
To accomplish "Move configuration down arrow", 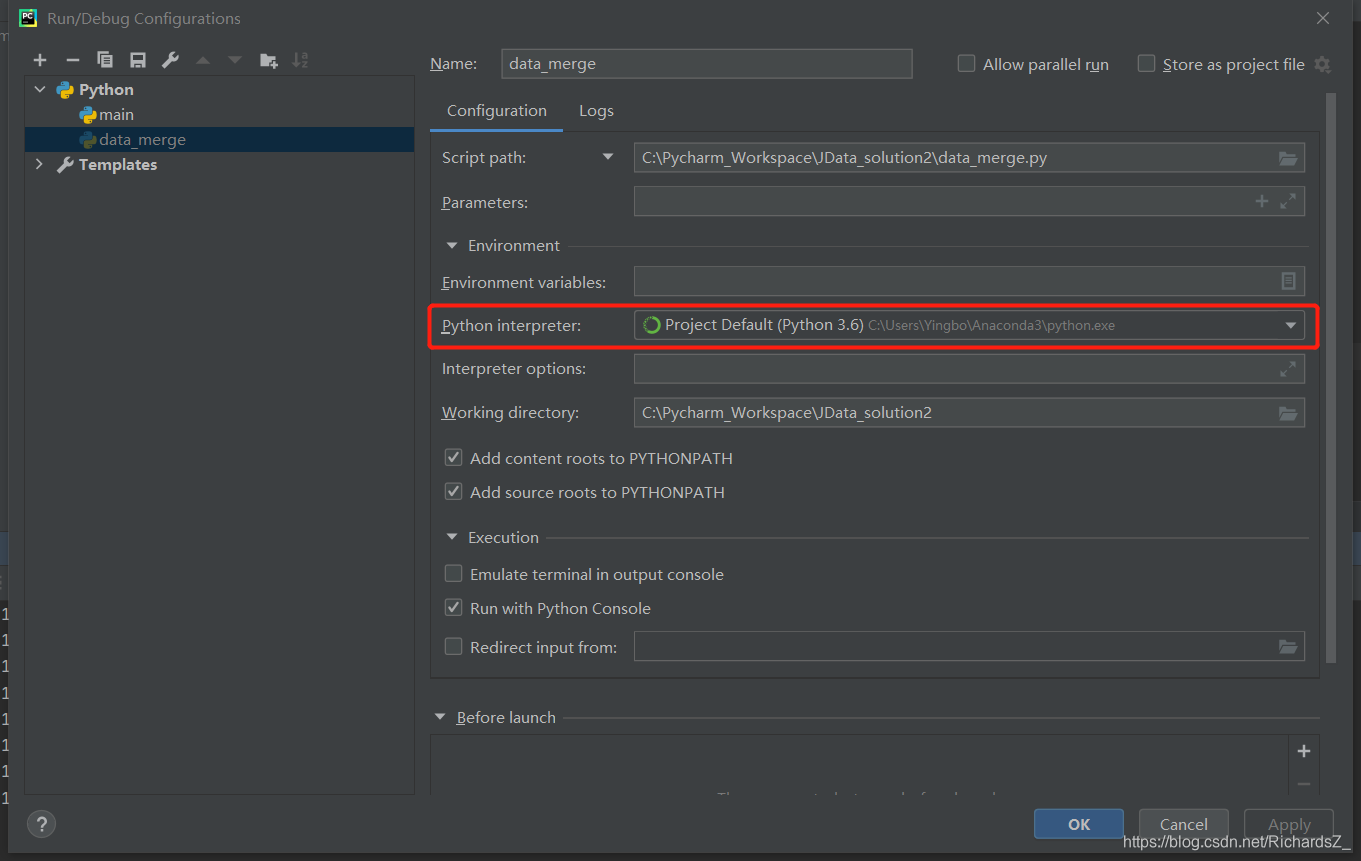I will (x=235, y=61).
